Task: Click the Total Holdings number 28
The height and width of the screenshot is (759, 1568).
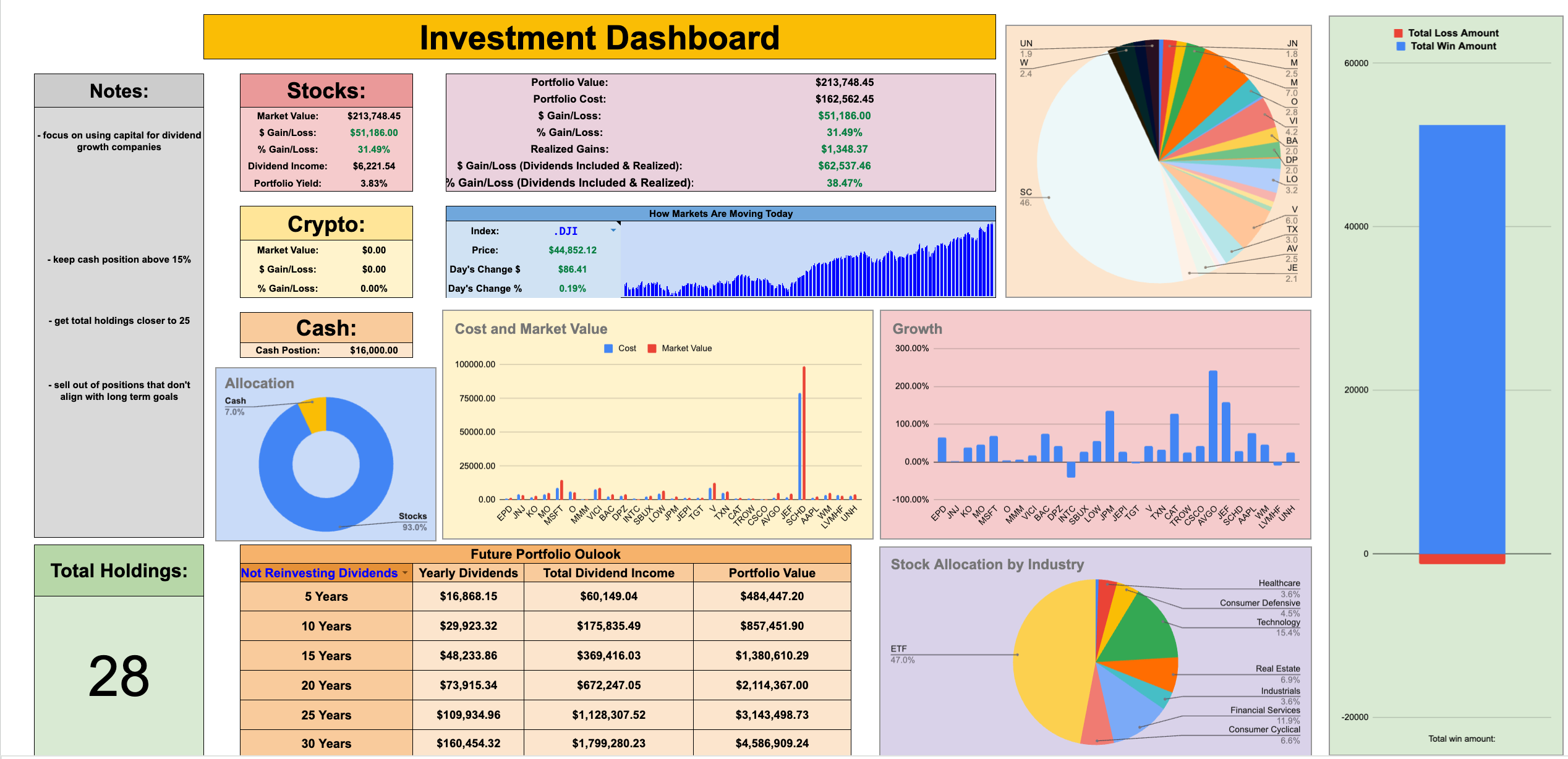Action: [119, 677]
